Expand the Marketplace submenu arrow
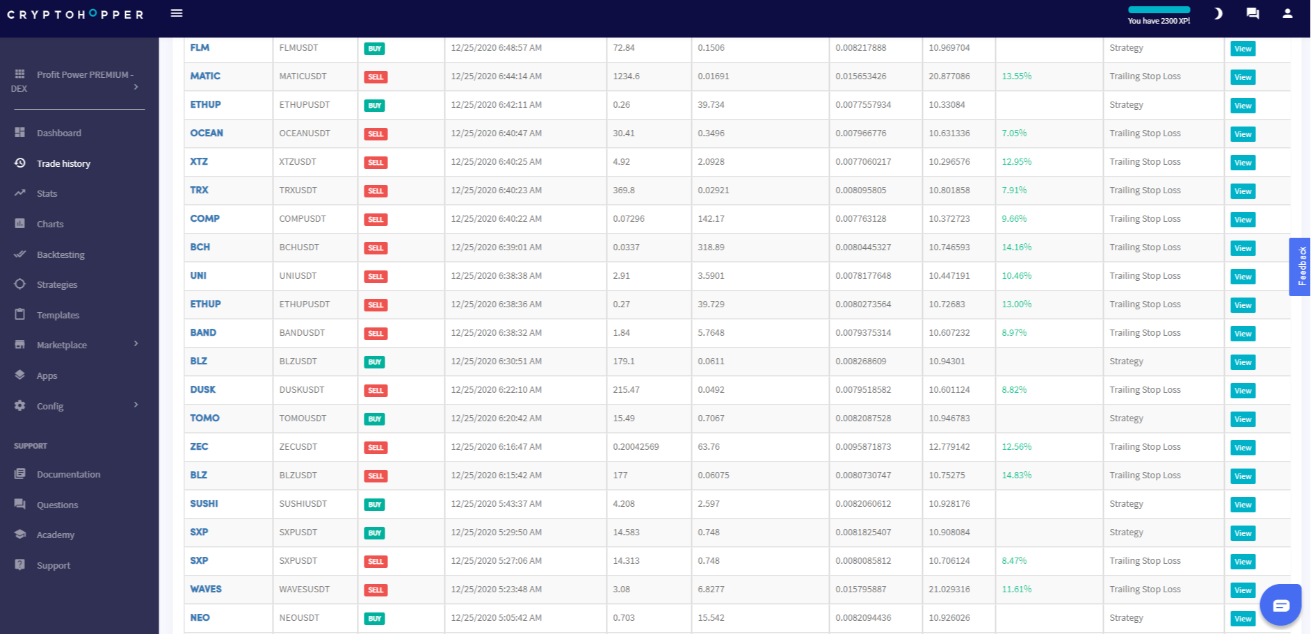The image size is (1311, 634). pyautogui.click(x=135, y=344)
